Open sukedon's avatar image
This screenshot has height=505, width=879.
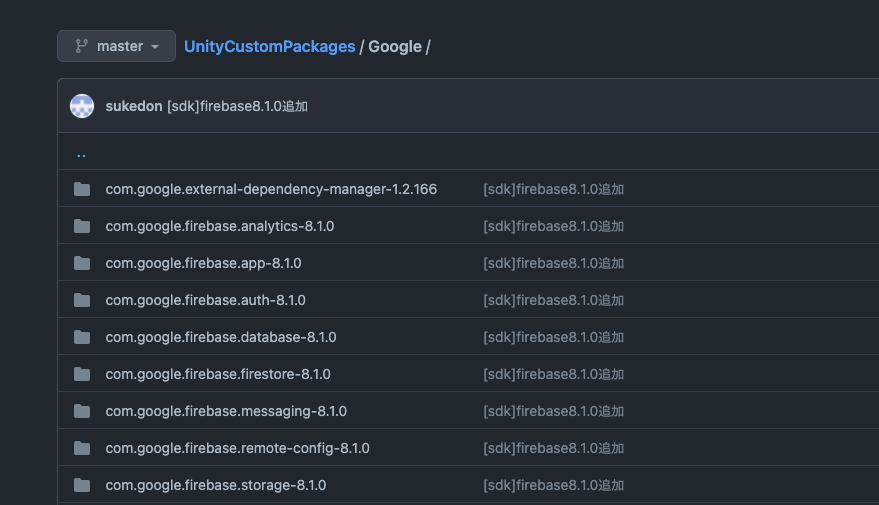82,106
